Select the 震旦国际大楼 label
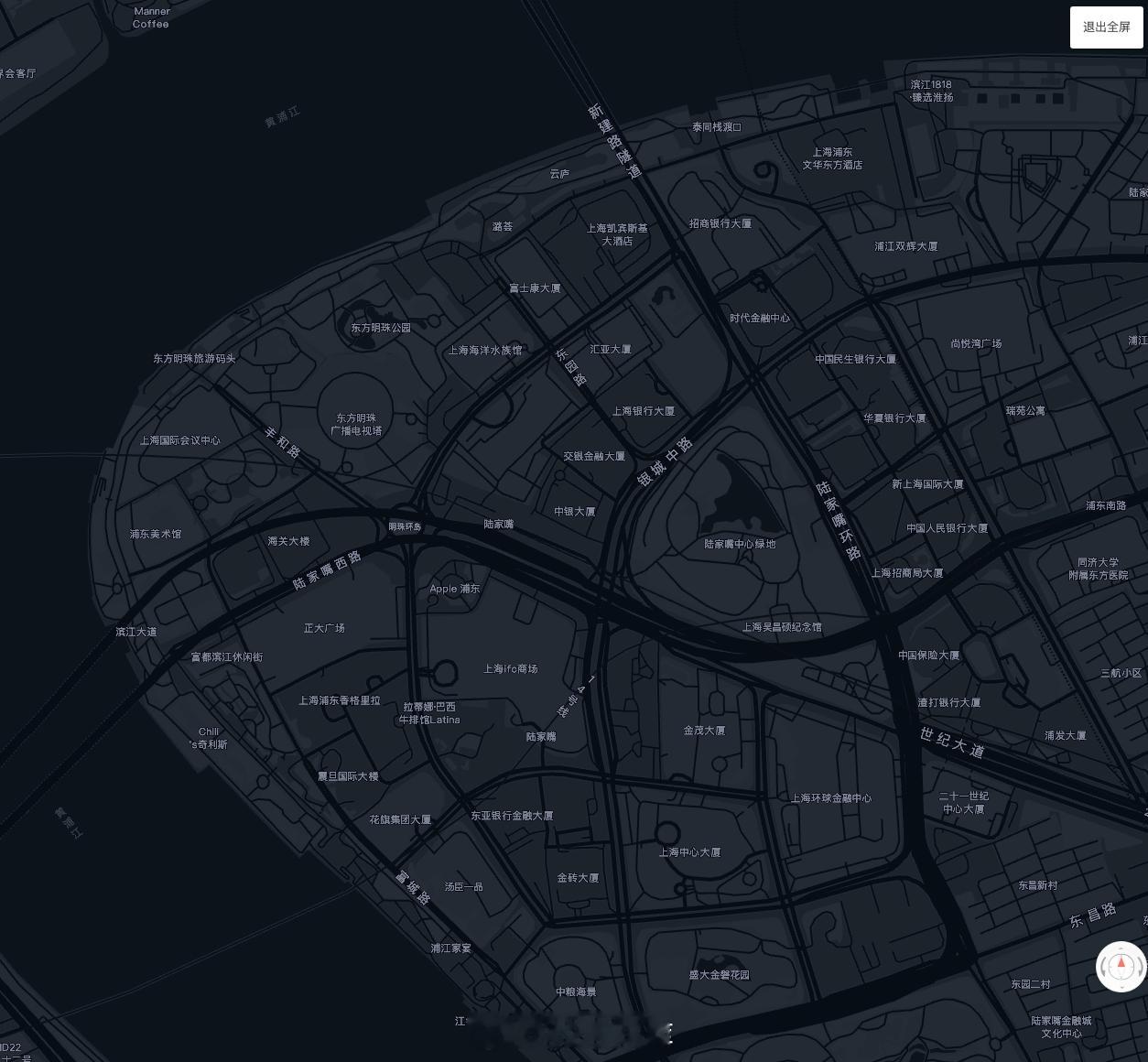 [348, 776]
